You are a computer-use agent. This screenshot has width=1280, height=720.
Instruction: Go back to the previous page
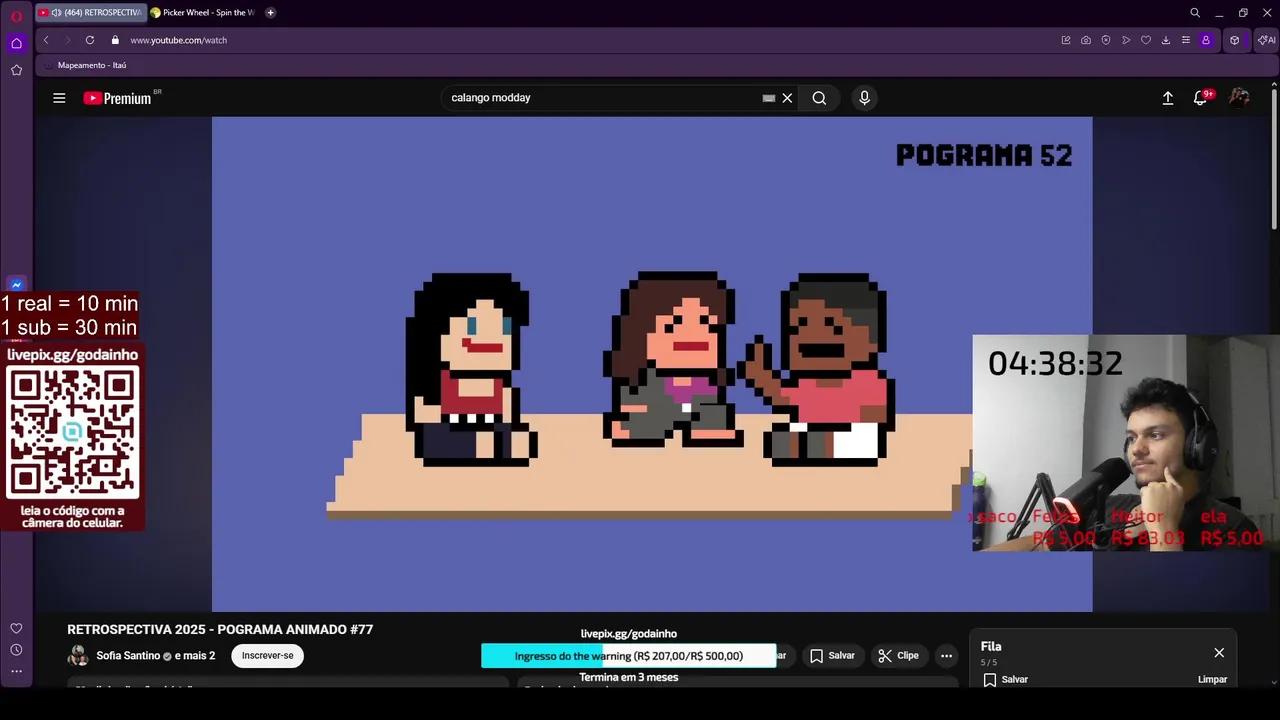click(46, 40)
